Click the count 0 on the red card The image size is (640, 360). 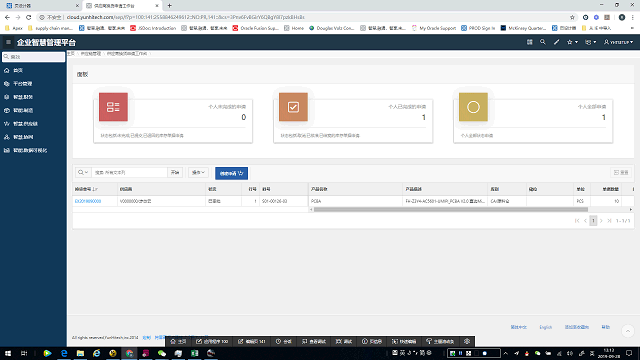click(243, 118)
